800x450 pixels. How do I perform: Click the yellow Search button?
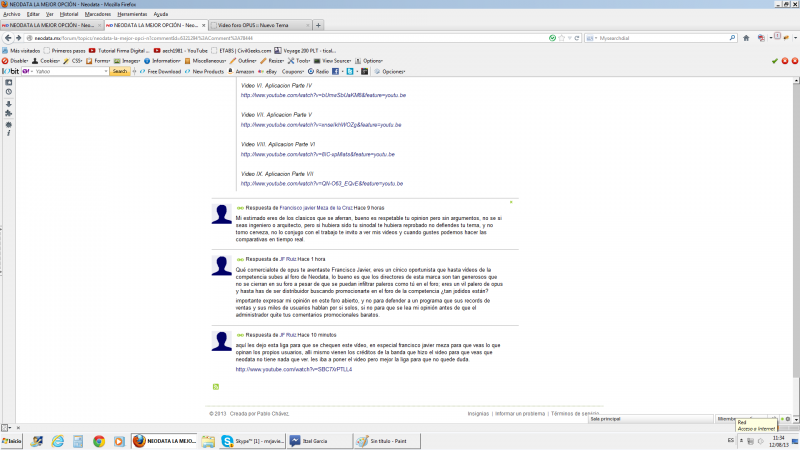[119, 72]
